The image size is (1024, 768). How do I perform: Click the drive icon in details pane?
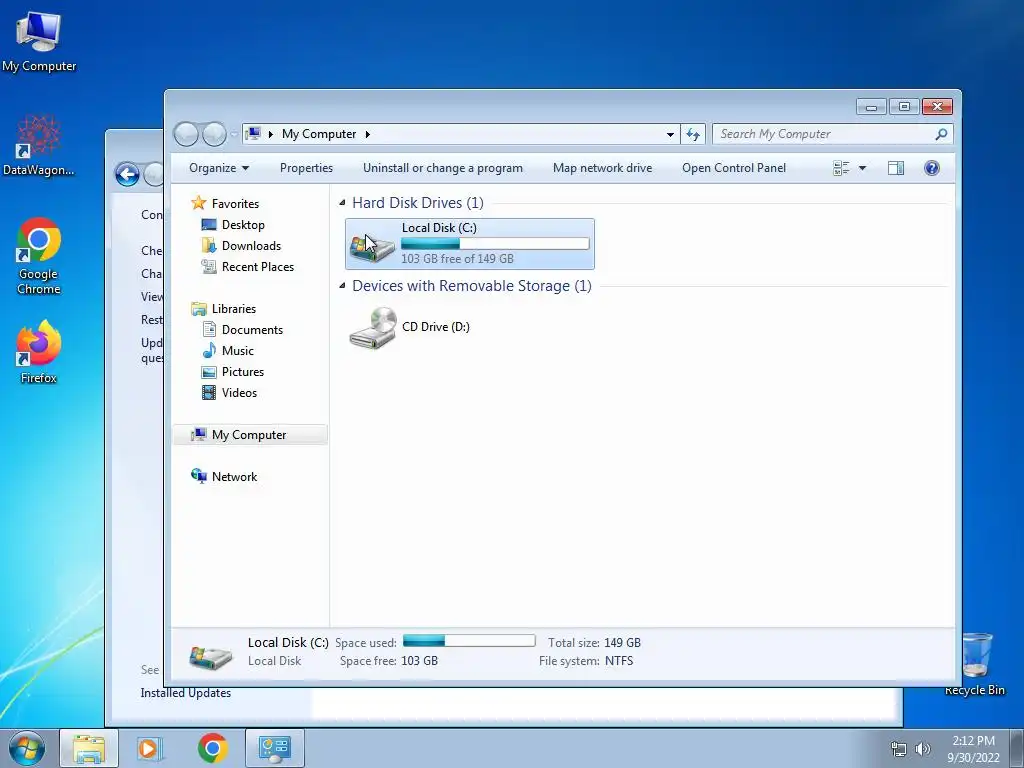[210, 656]
